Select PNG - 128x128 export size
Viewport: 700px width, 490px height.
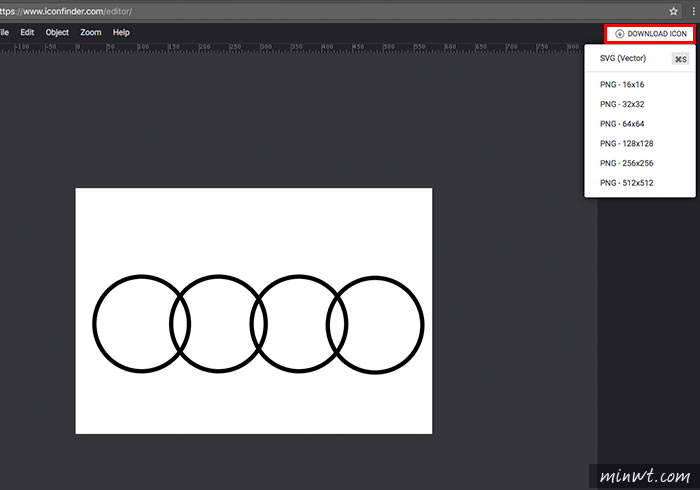tap(640, 143)
